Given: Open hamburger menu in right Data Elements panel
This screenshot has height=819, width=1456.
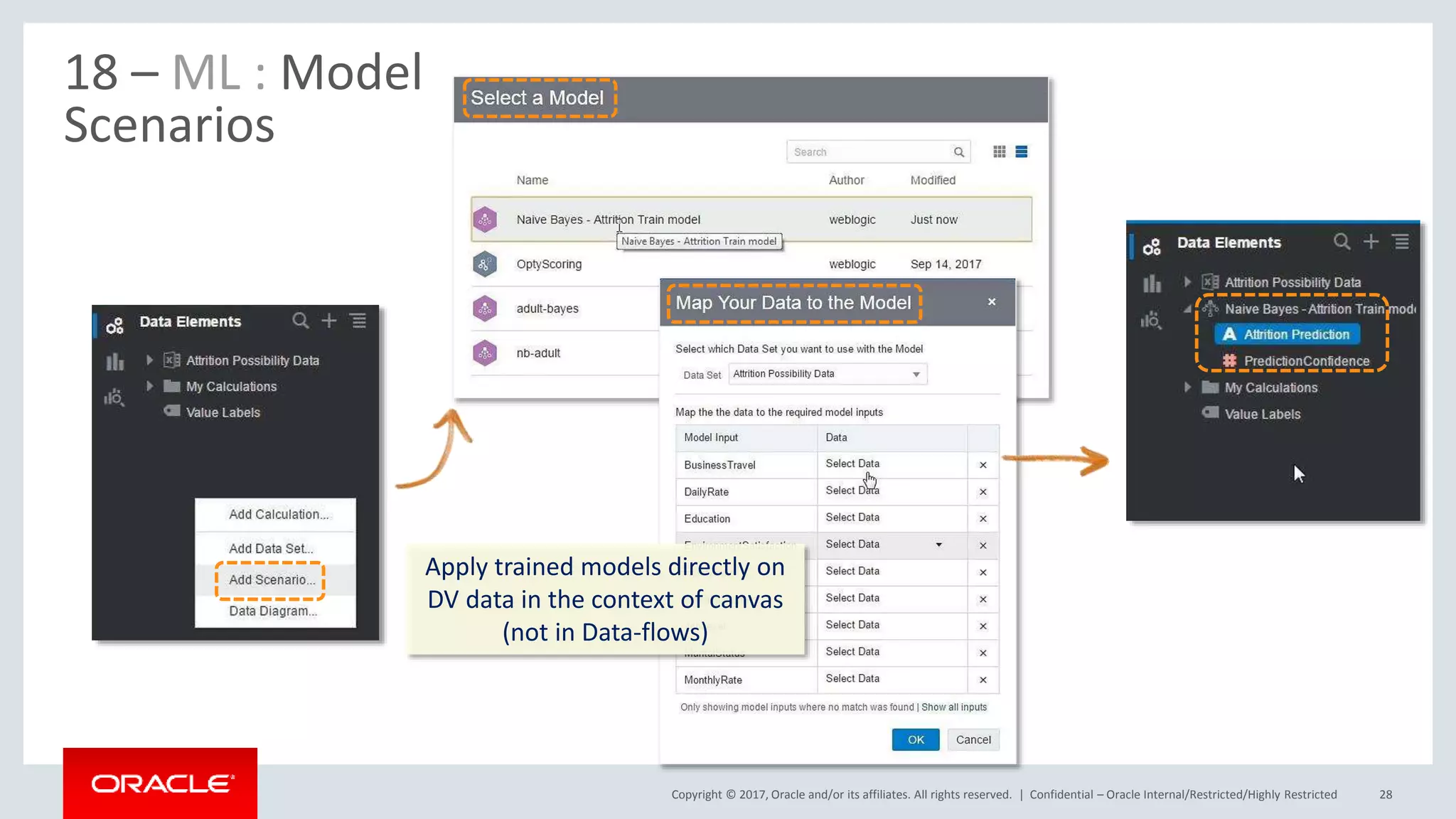Looking at the screenshot, I should click(1401, 242).
